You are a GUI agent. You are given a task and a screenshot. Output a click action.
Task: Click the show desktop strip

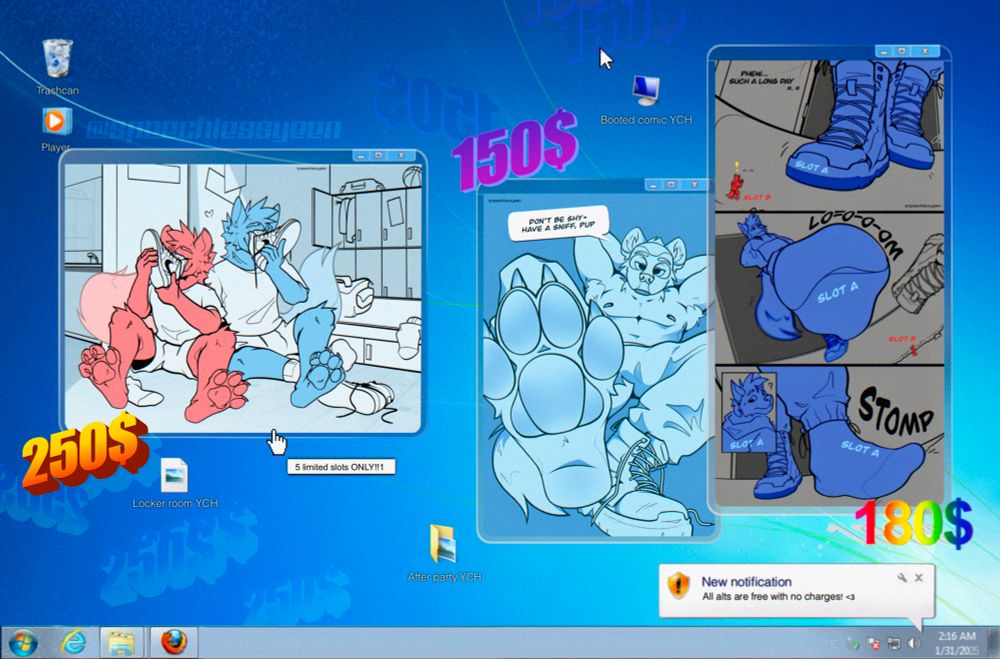[993, 643]
